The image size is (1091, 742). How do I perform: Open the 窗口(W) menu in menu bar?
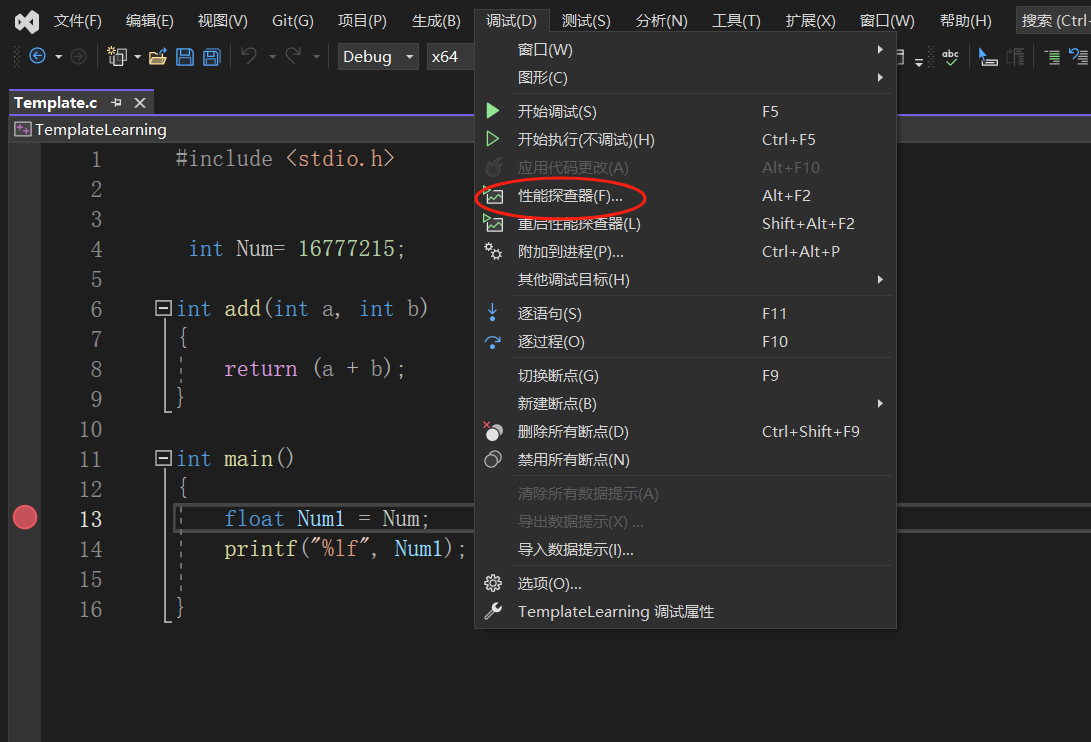pyautogui.click(x=887, y=21)
